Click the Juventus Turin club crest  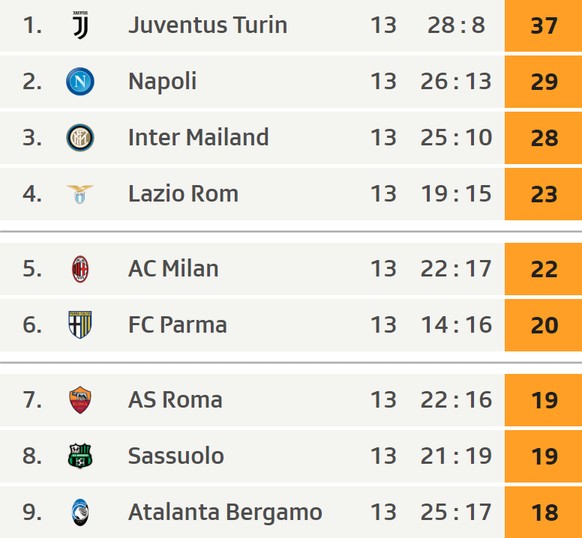[80, 25]
